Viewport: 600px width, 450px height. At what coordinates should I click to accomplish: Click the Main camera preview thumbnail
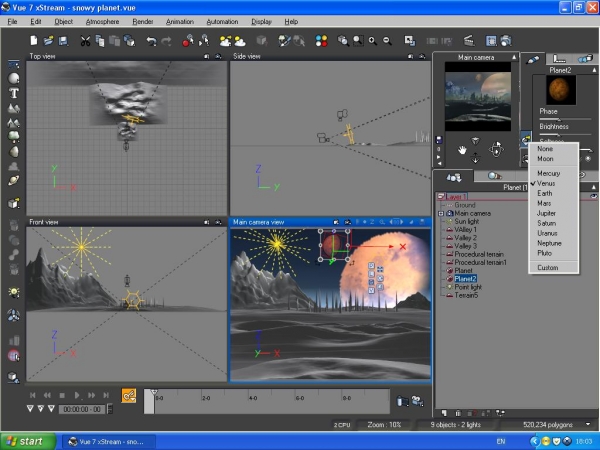pyautogui.click(x=478, y=97)
